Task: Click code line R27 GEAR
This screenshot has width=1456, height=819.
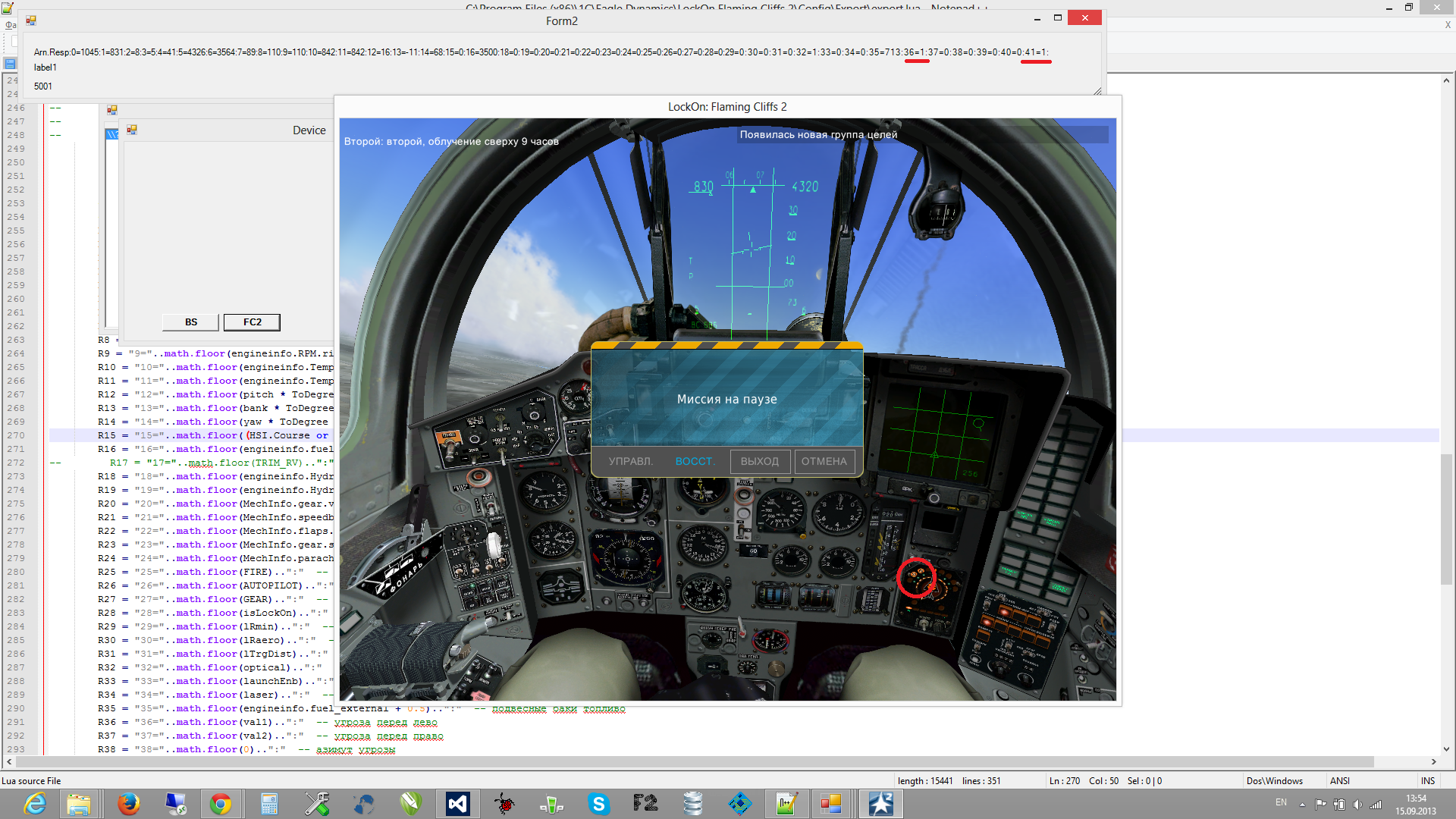Action: tap(212, 599)
